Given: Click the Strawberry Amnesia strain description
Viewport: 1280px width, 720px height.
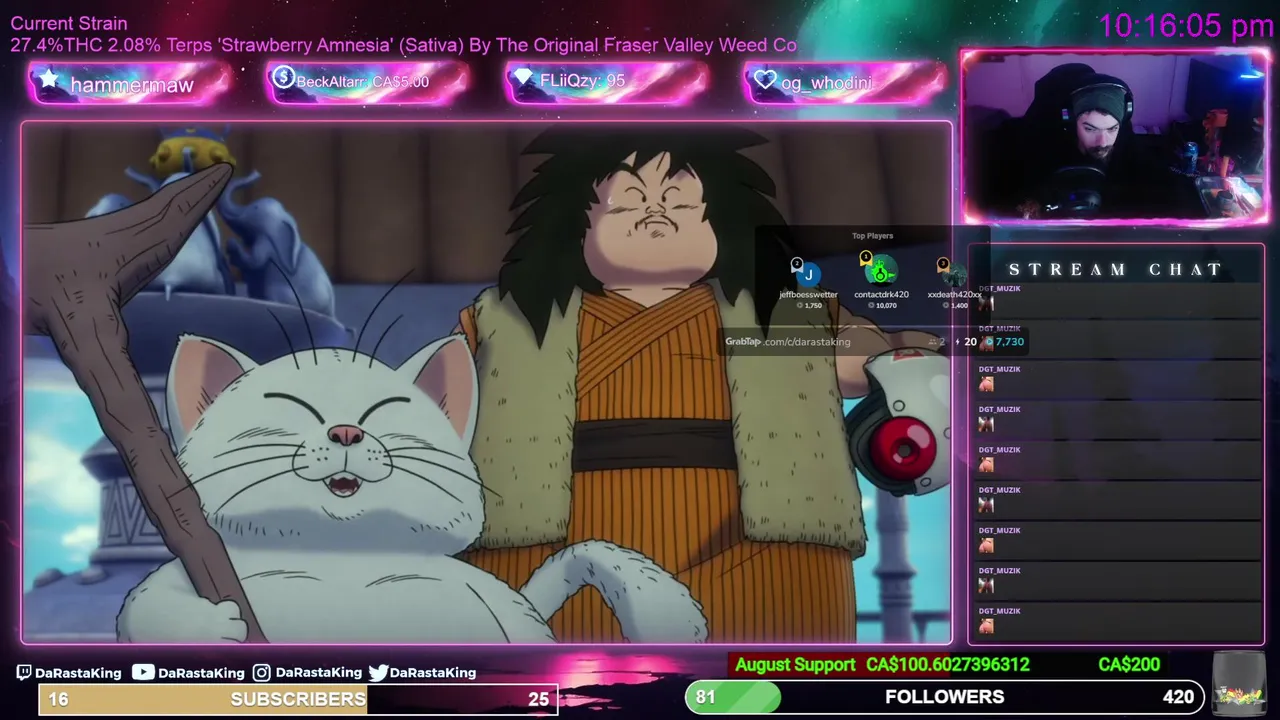Looking at the screenshot, I should click(x=404, y=45).
